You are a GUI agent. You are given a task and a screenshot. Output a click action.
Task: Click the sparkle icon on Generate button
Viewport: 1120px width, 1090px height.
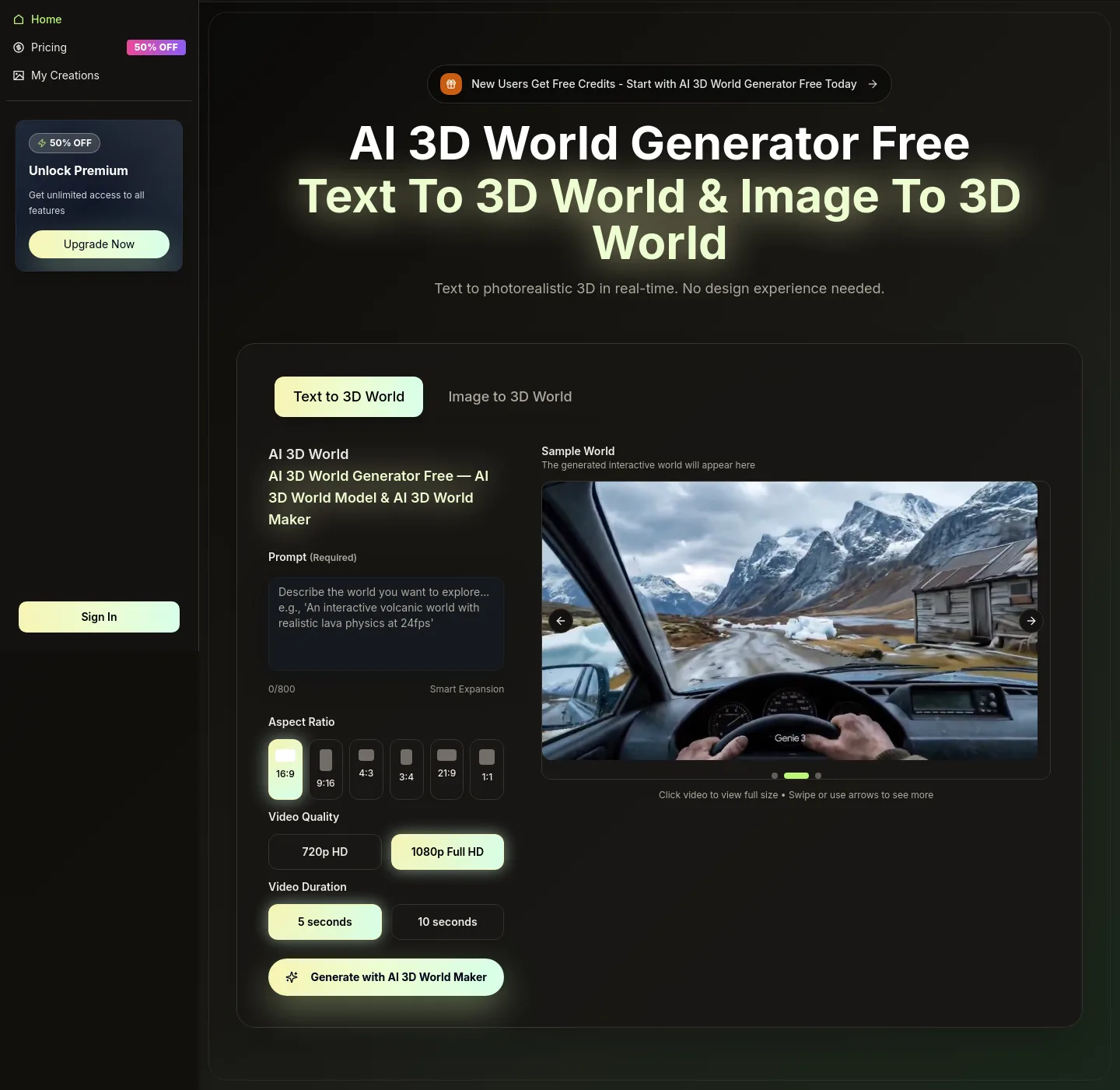(x=292, y=977)
